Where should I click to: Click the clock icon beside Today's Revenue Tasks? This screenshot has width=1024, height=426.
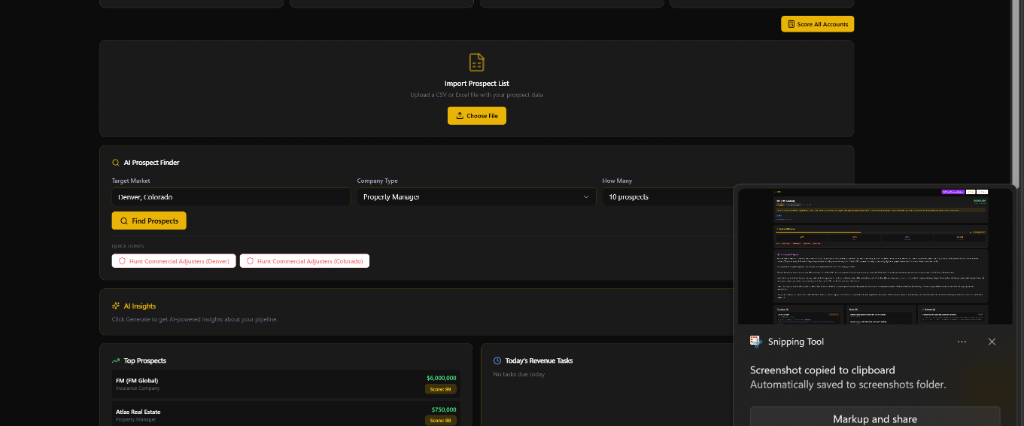tap(497, 361)
